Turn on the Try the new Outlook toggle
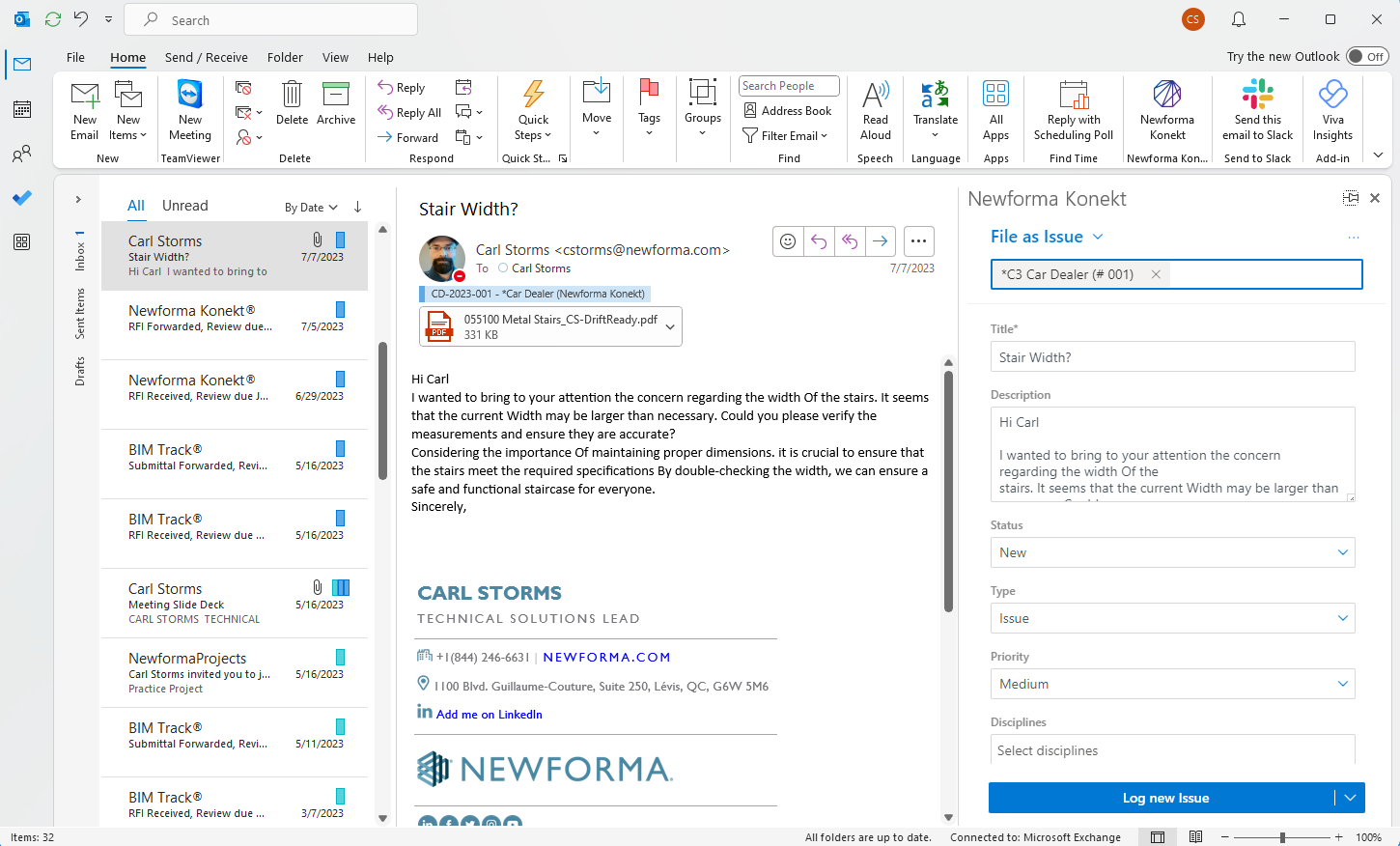The image size is (1400, 846). point(1366,56)
